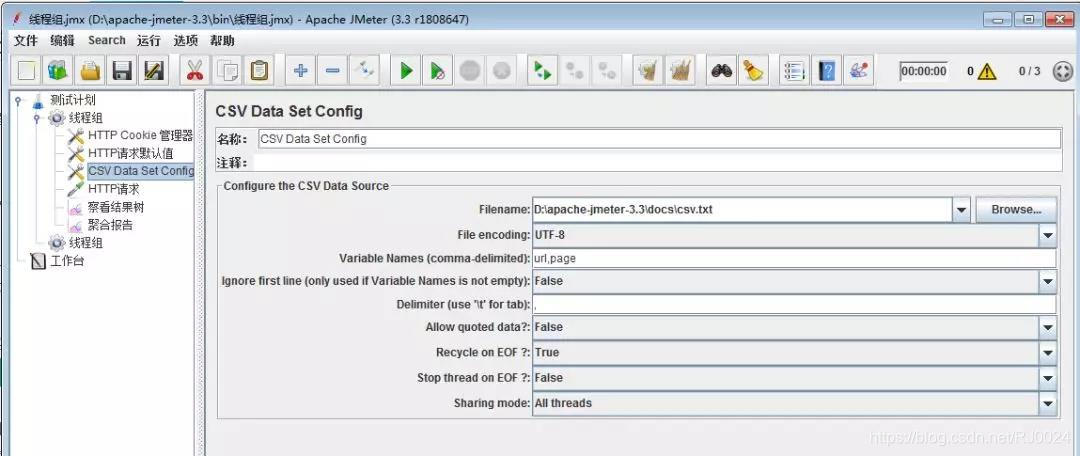Image resolution: width=1080 pixels, height=456 pixels.
Task: Collapse all tree nodes with minus icon
Action: click(x=332, y=71)
